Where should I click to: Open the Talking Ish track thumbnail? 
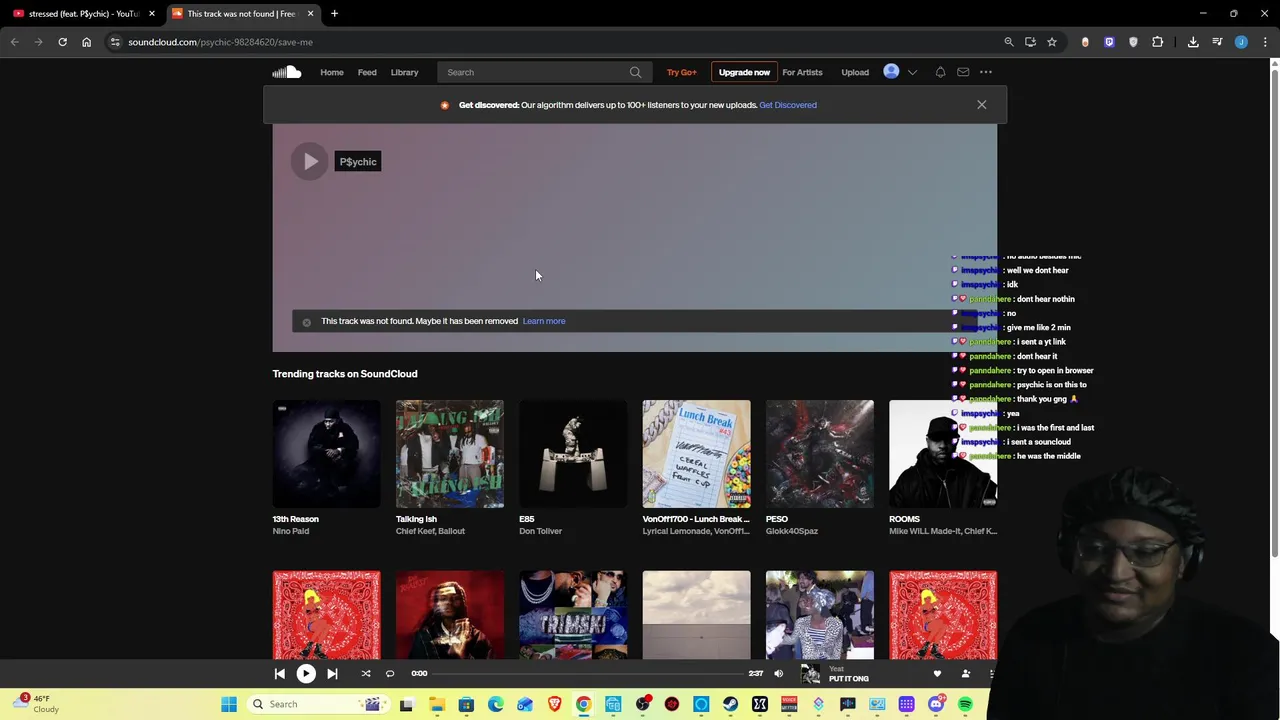click(450, 454)
